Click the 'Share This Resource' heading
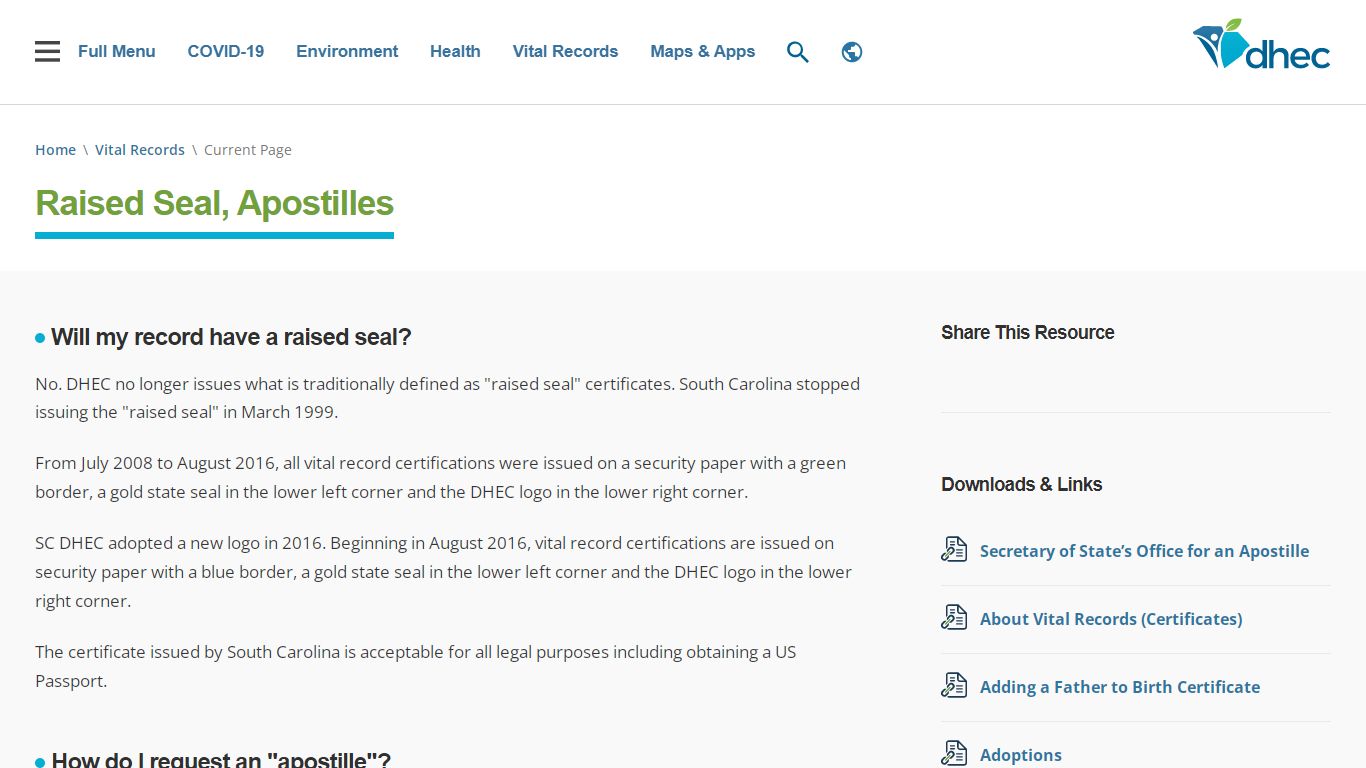The width and height of the screenshot is (1366, 768). point(1028,333)
